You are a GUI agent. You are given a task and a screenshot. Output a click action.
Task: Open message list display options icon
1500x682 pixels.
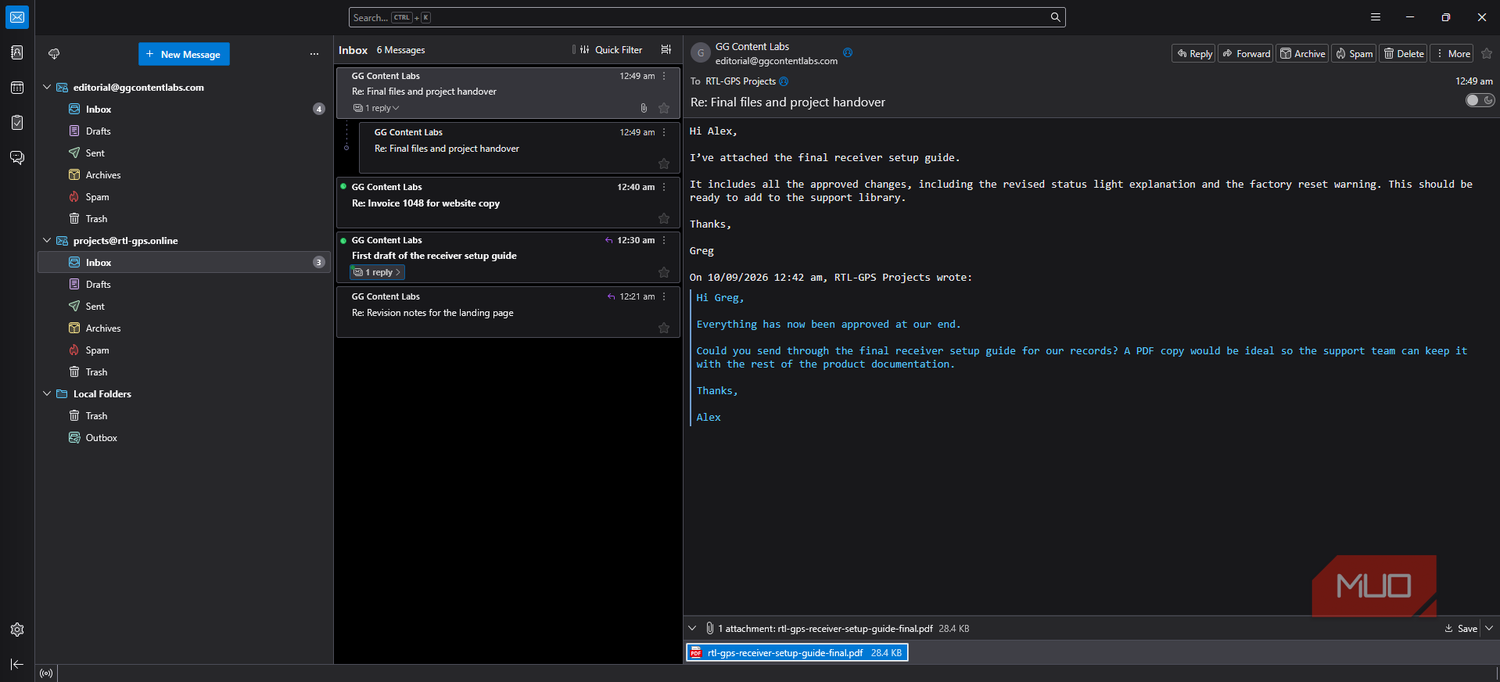666,50
